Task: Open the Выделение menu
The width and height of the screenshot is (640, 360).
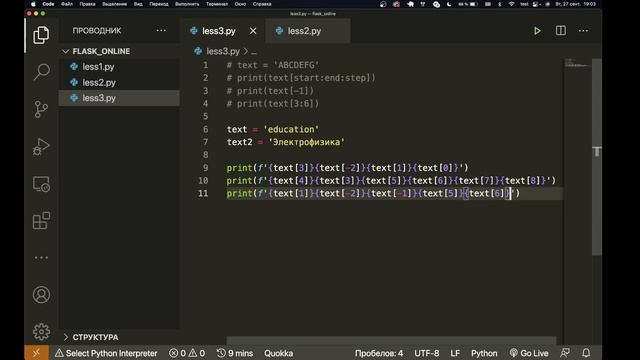Action: pyautogui.click(x=114, y=4)
